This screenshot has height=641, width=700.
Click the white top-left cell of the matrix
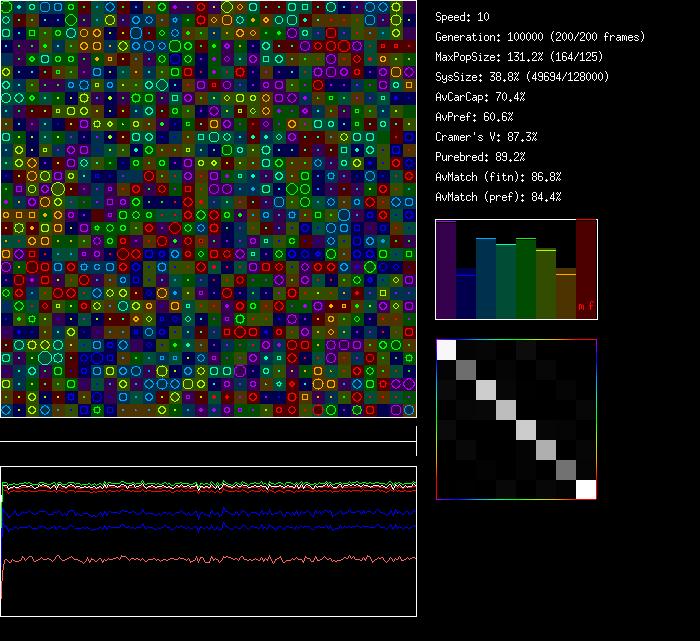(446, 349)
